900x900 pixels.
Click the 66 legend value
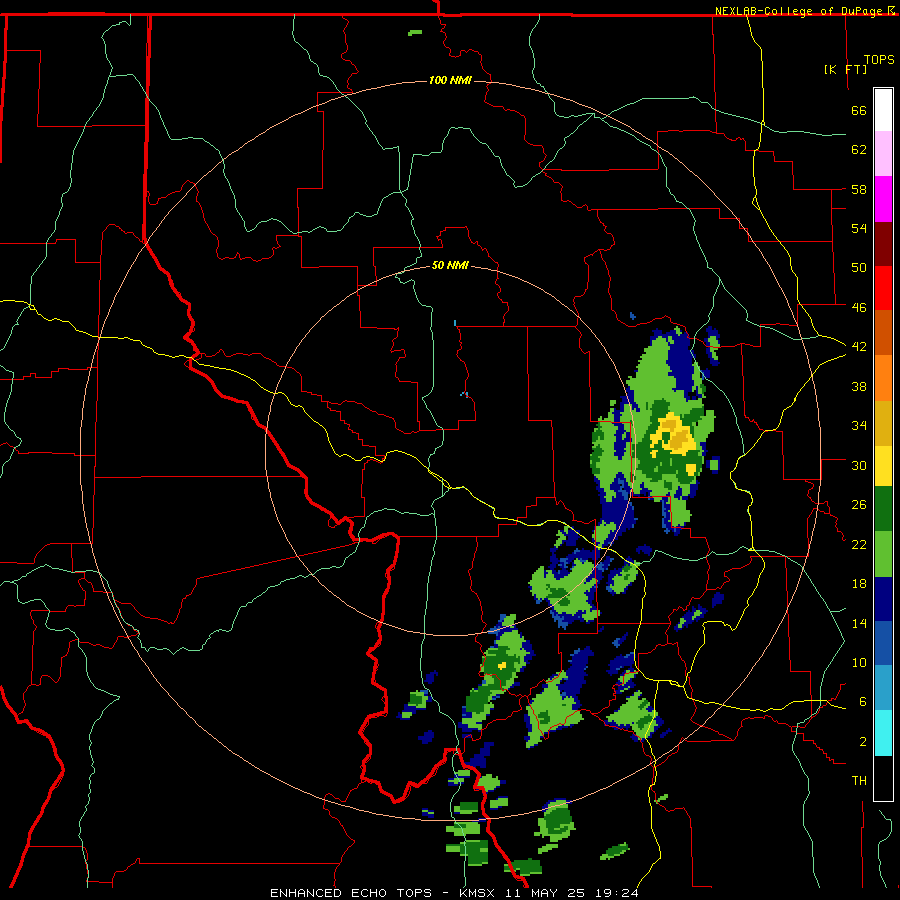point(859,111)
